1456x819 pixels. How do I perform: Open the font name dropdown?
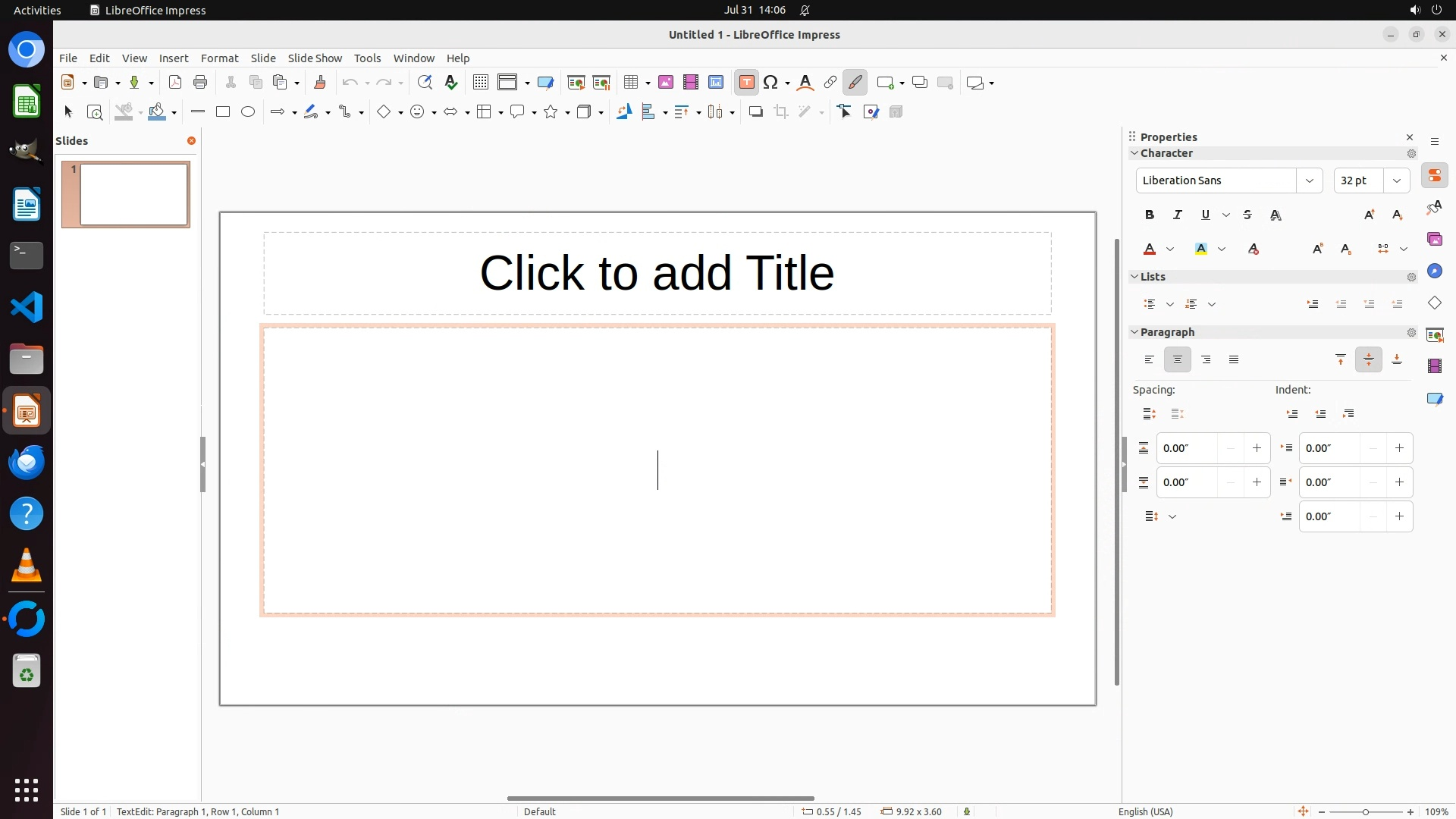[1309, 180]
